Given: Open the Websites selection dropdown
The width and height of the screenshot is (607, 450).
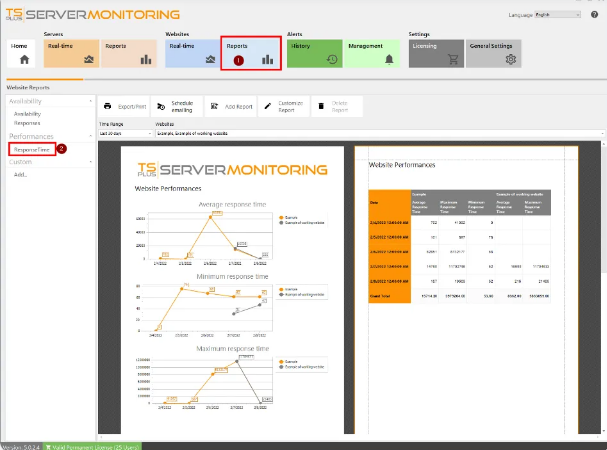Looking at the screenshot, I should [380, 133].
